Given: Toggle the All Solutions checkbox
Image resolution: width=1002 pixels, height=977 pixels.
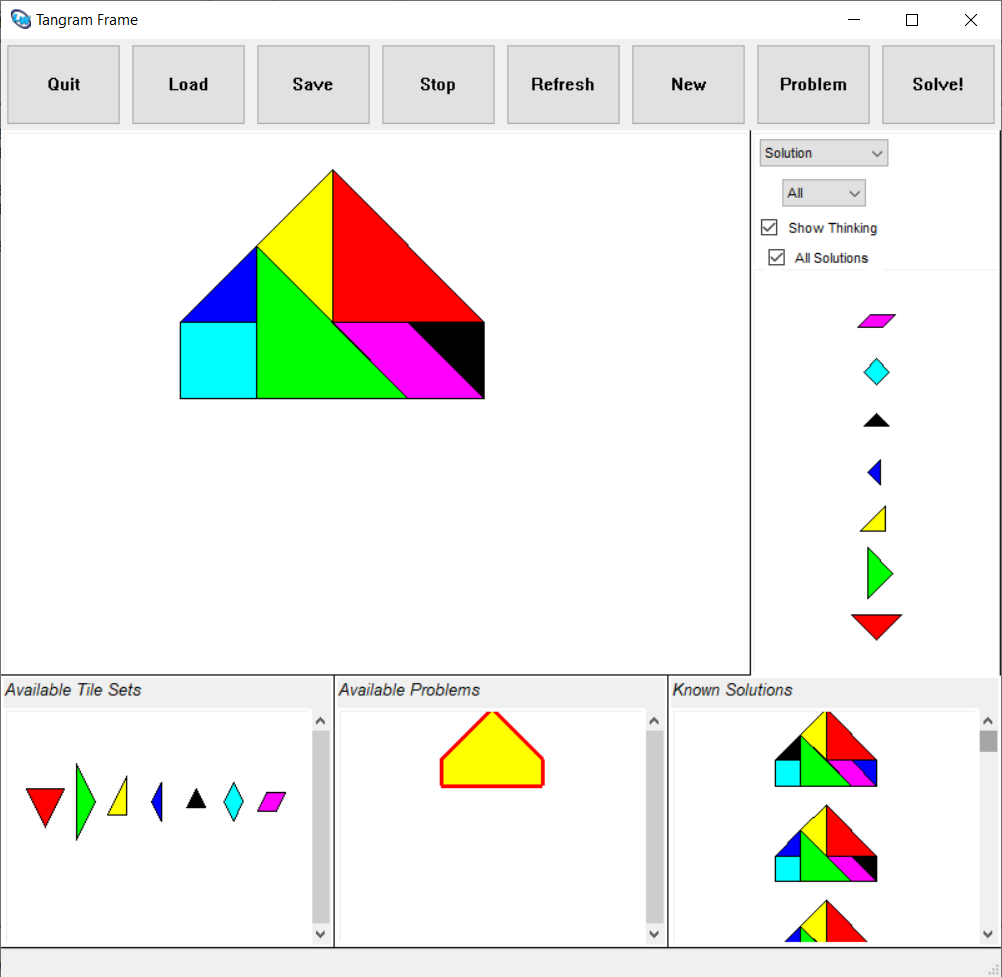Looking at the screenshot, I should pos(776,258).
